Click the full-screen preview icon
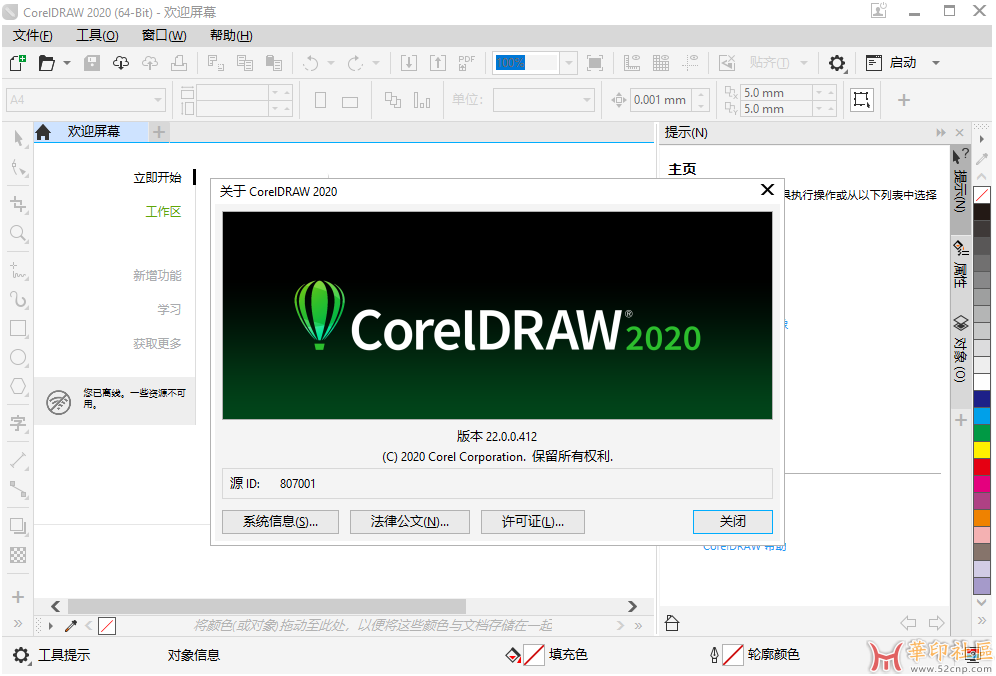Viewport: 996px width, 676px height. 595,62
